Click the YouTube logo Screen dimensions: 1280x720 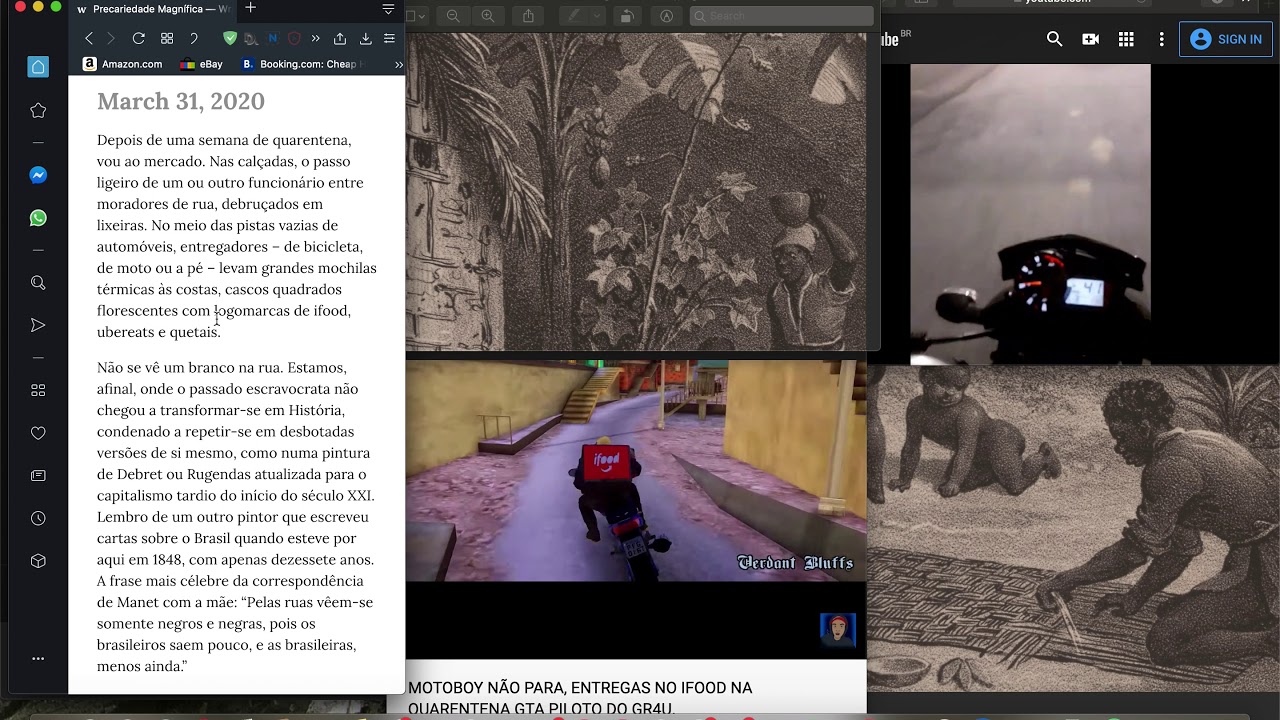(x=896, y=39)
